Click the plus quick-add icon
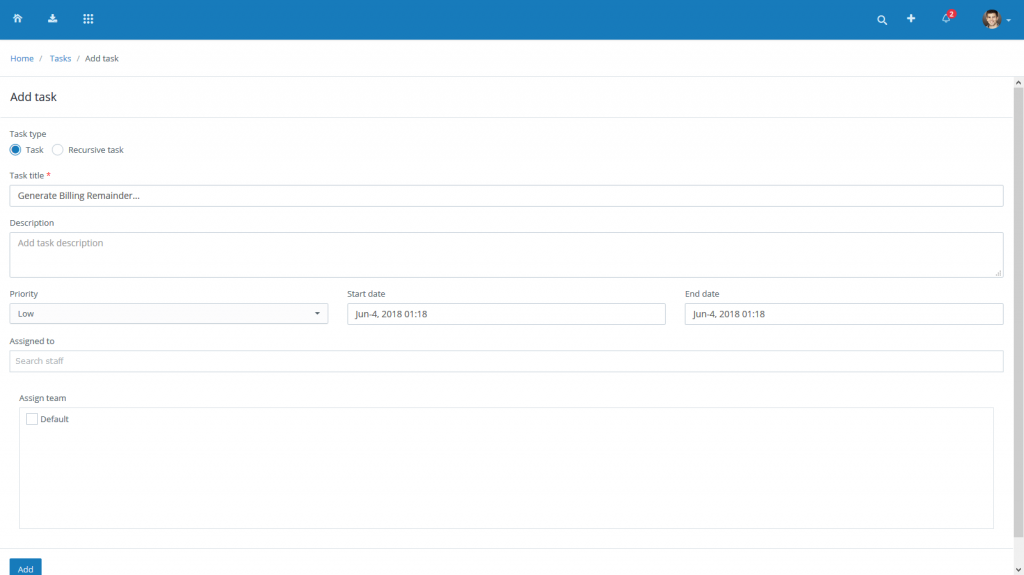The height and width of the screenshot is (575, 1024). [x=911, y=19]
